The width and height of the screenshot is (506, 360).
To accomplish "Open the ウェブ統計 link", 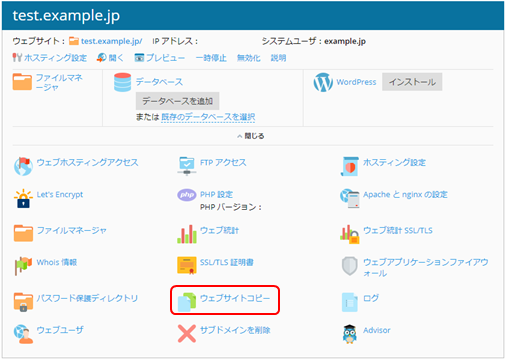I will pos(219,230).
